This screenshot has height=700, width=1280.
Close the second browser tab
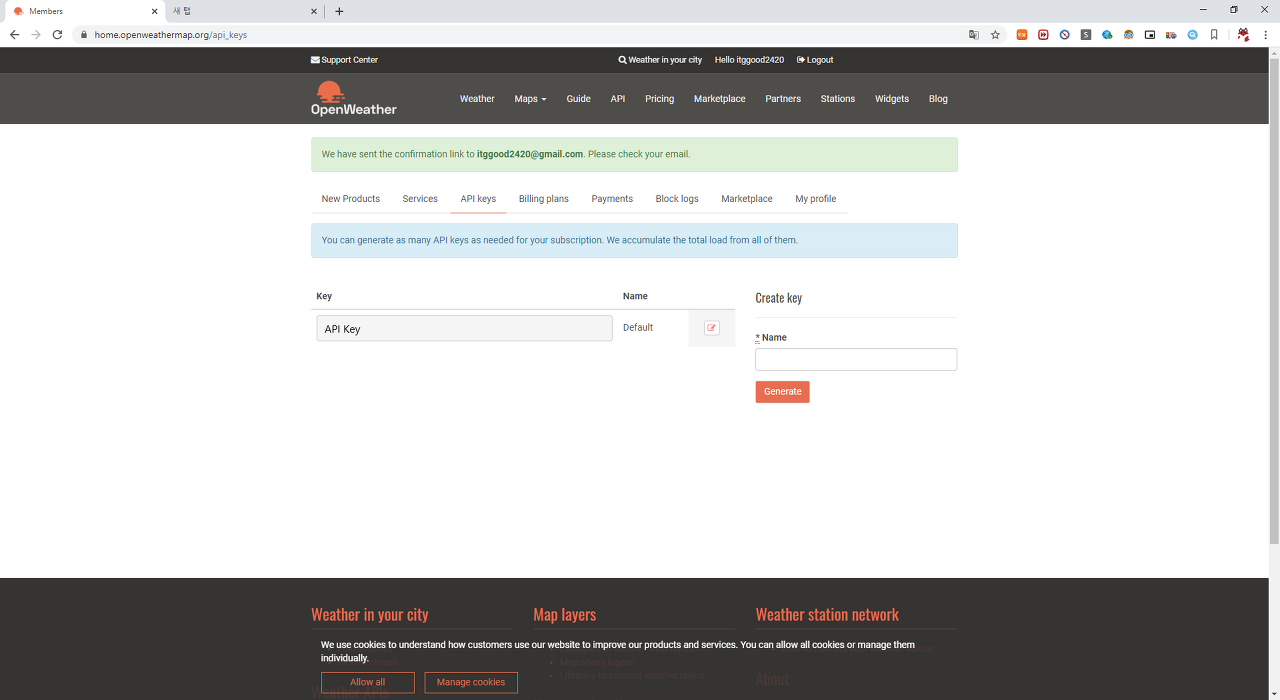313,11
